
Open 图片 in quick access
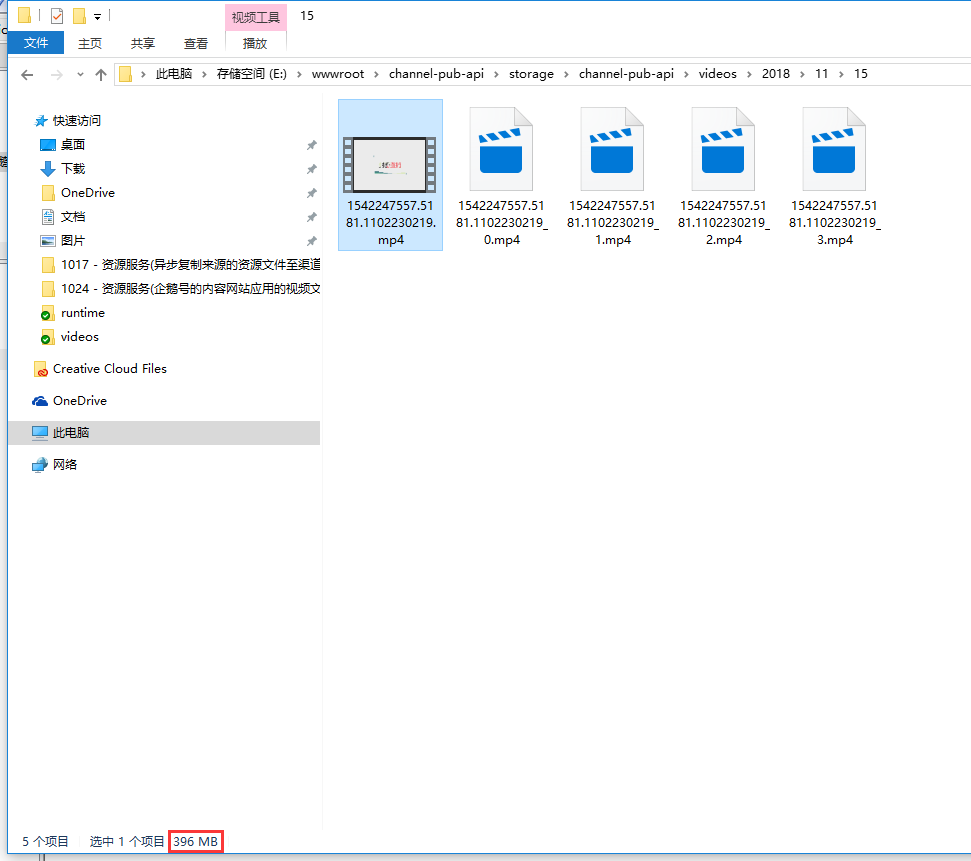pos(72,240)
